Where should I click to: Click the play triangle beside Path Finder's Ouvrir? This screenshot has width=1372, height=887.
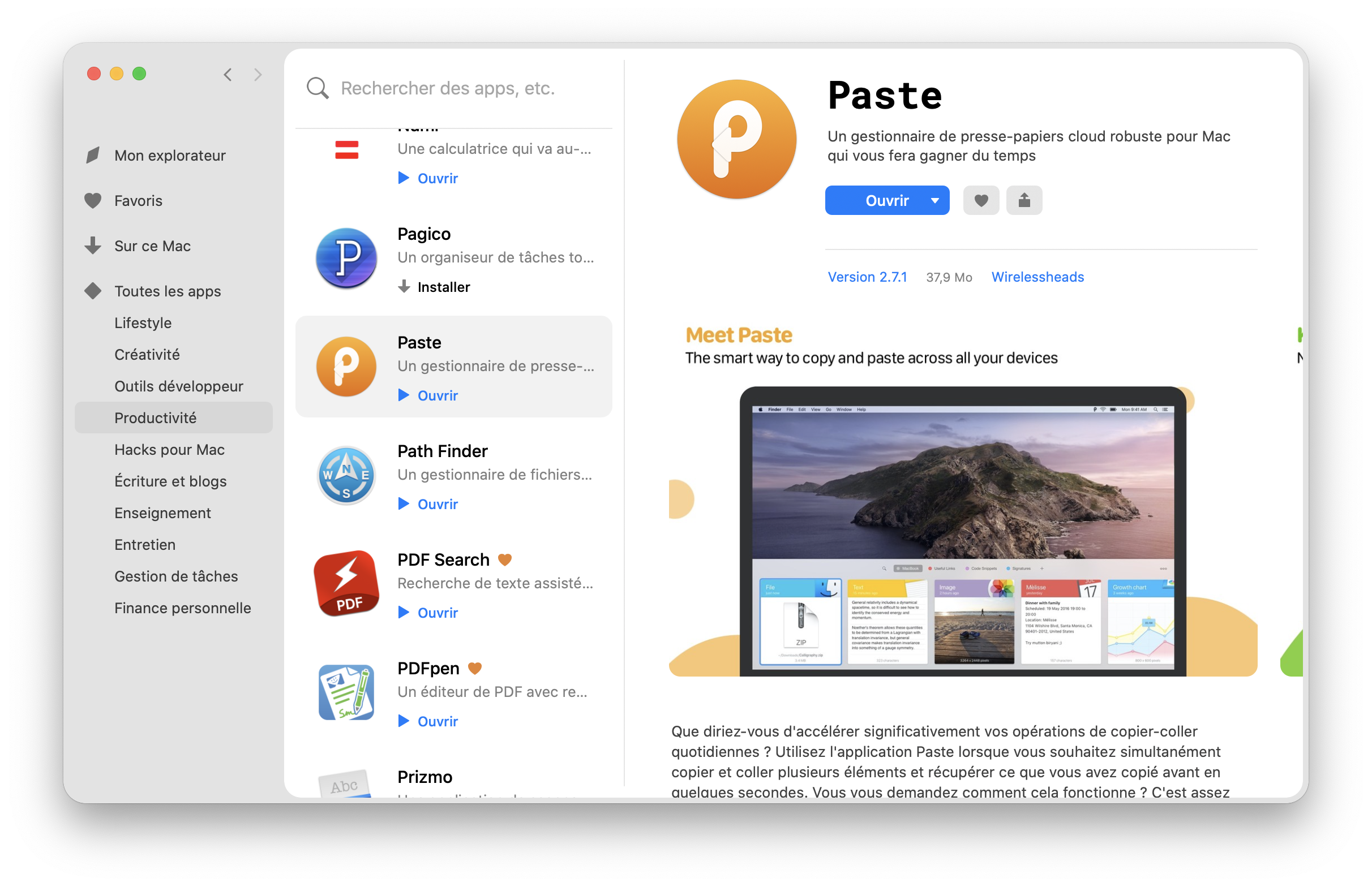(x=404, y=504)
